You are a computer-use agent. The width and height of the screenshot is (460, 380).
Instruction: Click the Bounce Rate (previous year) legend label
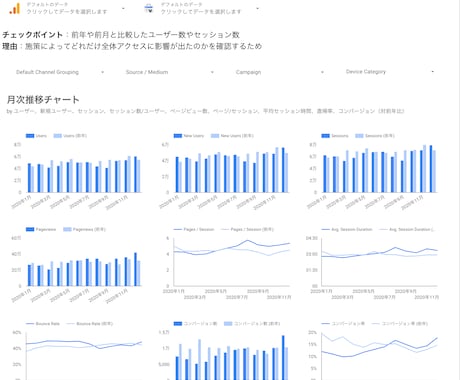(x=95, y=324)
